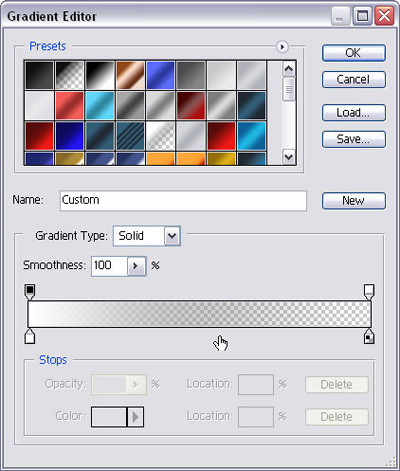
Task: Select the deep royal blue preset in the third row
Action: pos(70,136)
